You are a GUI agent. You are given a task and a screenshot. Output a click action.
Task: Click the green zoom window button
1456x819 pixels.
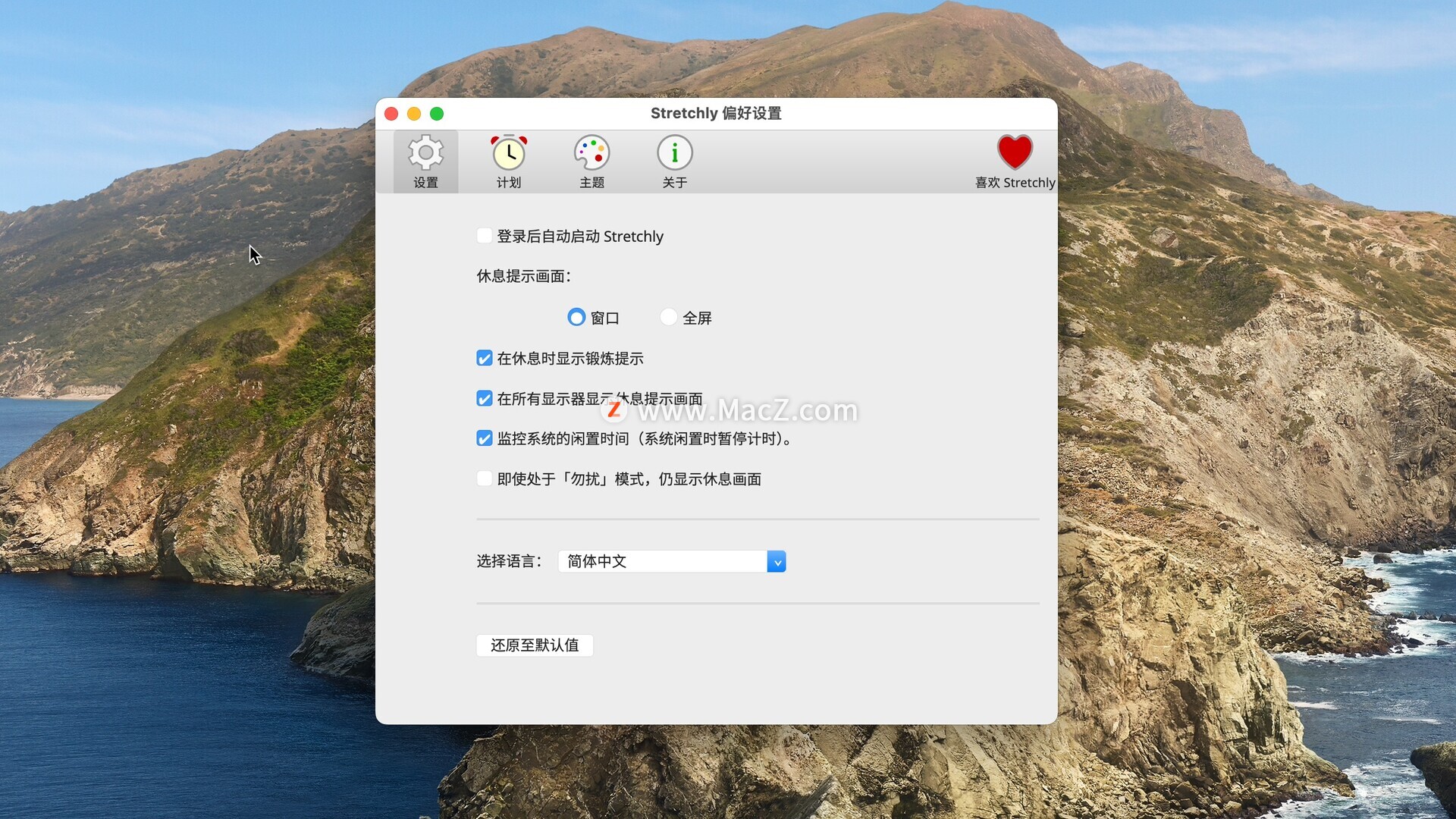(437, 114)
